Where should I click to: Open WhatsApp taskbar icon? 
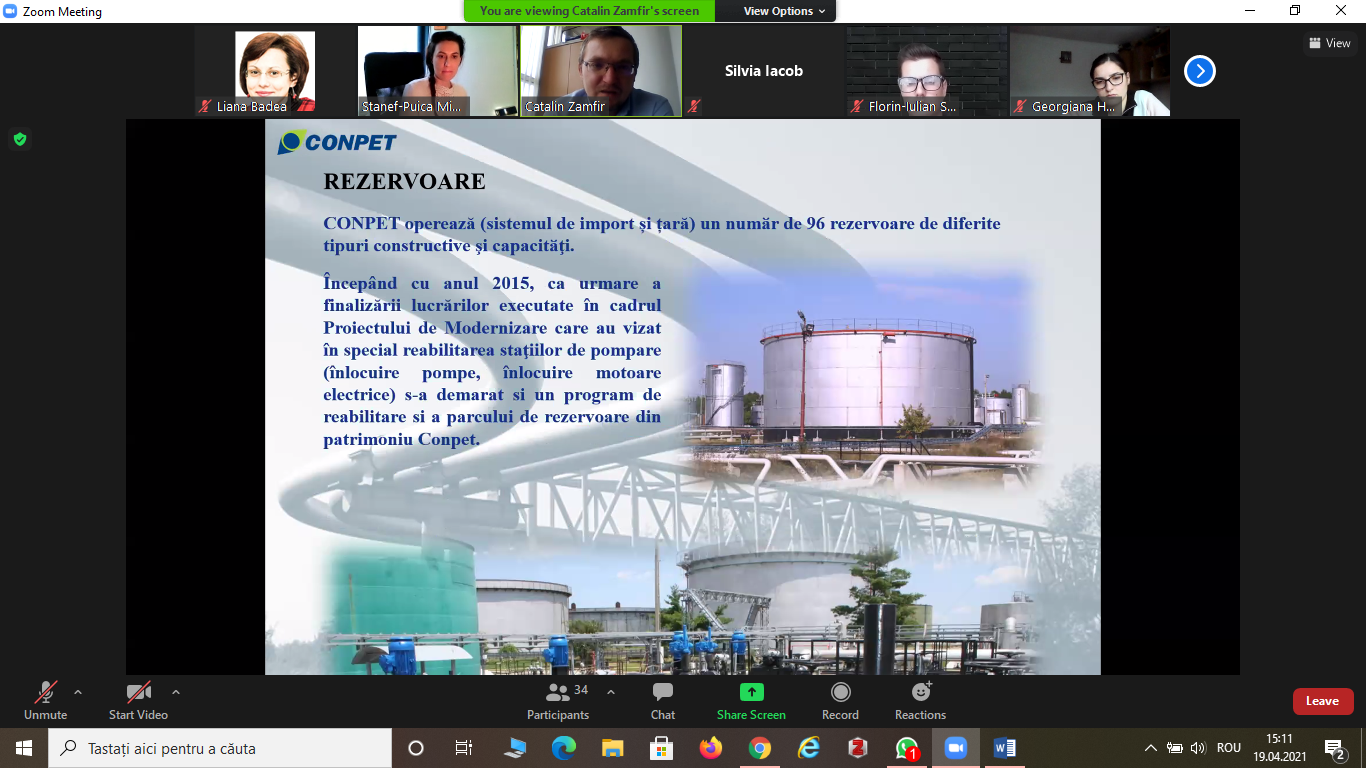(x=907, y=748)
